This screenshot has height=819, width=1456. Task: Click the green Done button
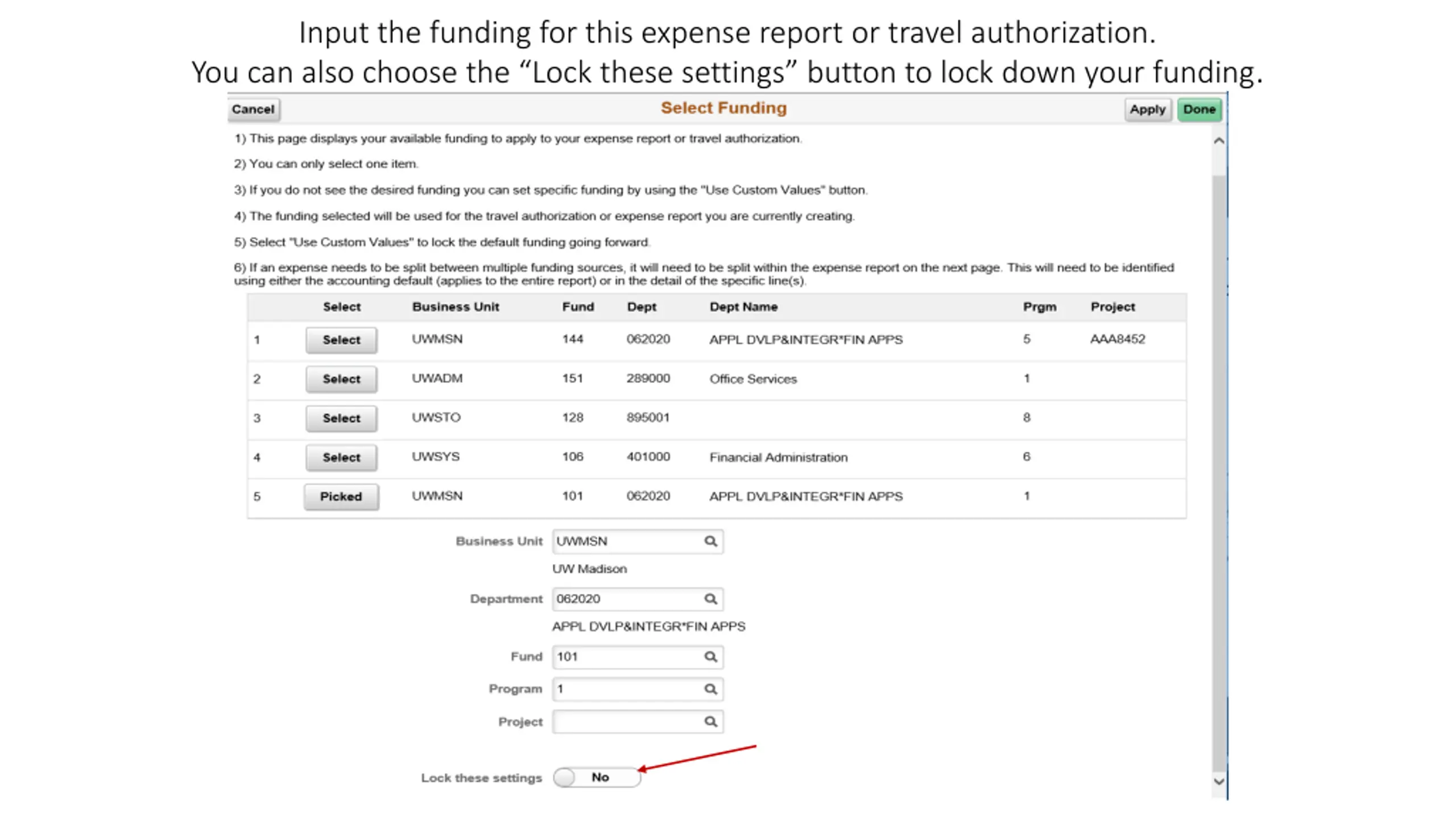pos(1199,110)
